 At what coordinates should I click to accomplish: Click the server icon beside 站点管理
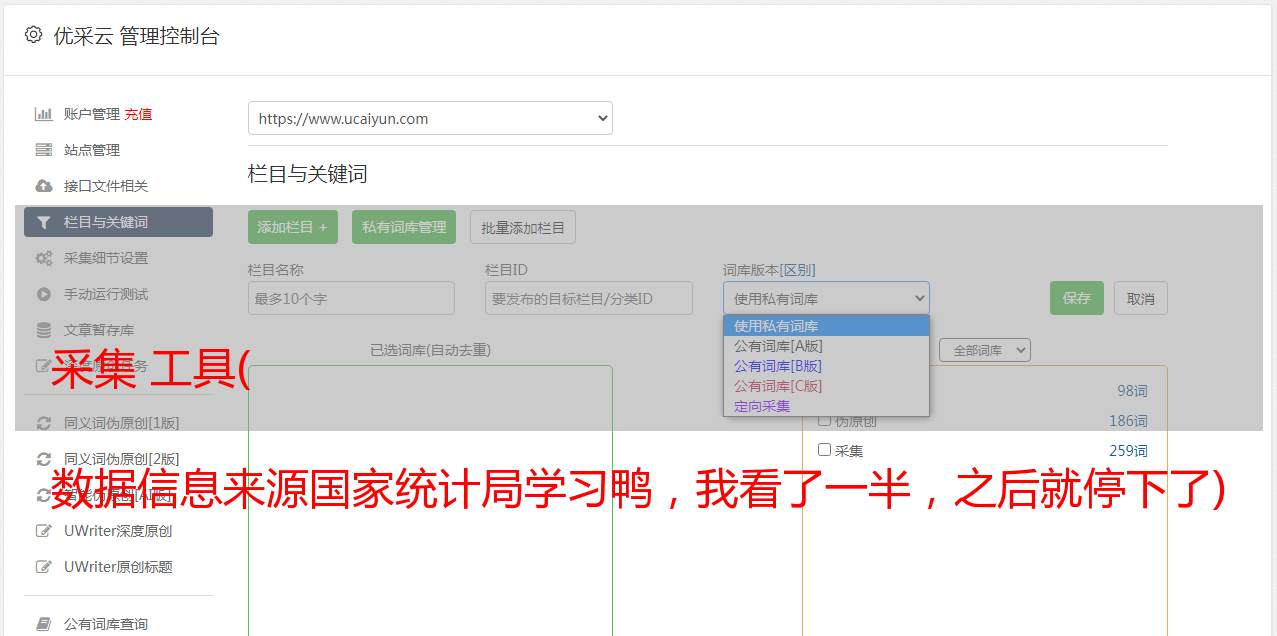[43, 150]
